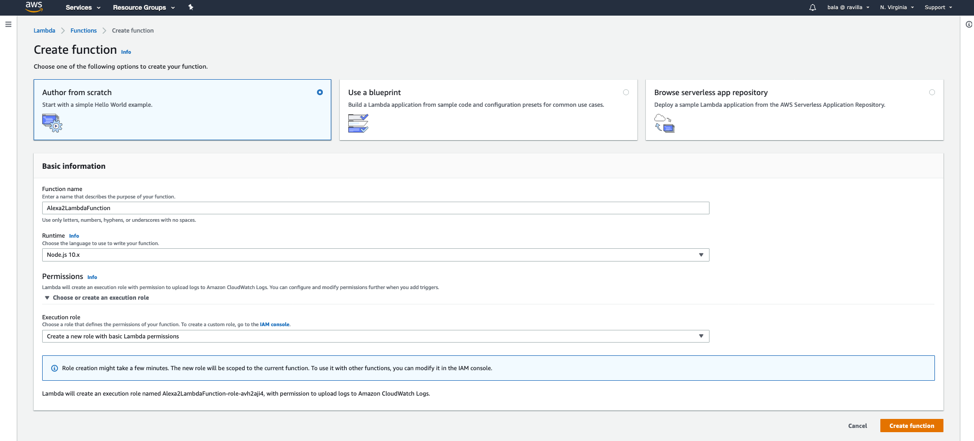The height and width of the screenshot is (441, 974).
Task: Open the N. Virginia region selector
Action: (896, 7)
